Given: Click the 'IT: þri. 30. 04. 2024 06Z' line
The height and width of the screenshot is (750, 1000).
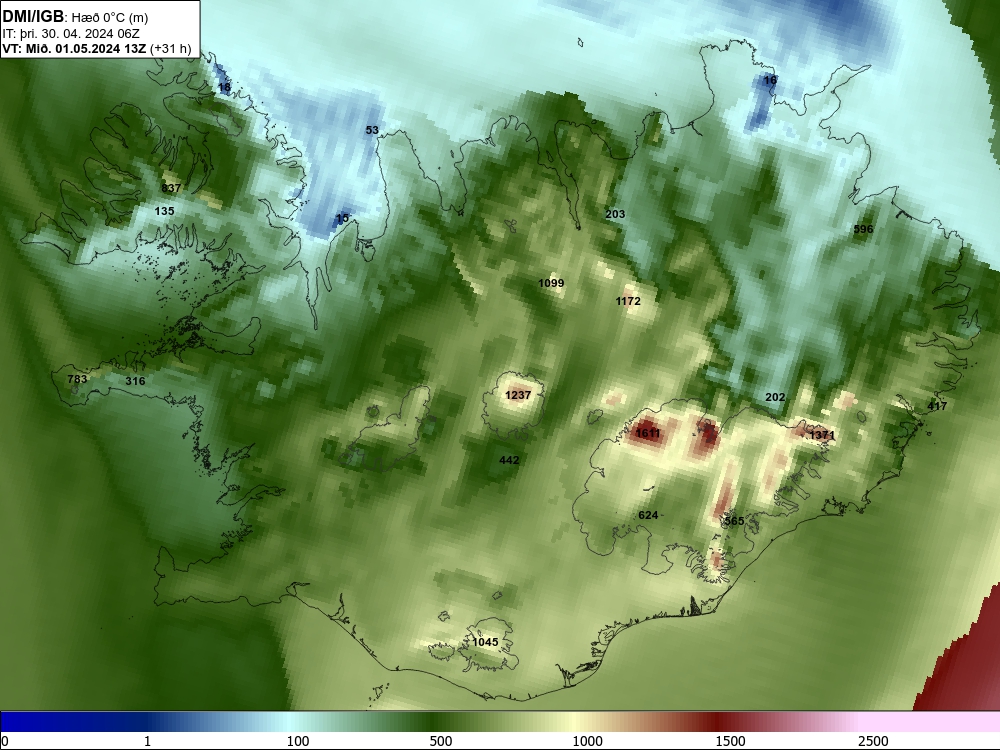Looking at the screenshot, I should pos(71,34).
